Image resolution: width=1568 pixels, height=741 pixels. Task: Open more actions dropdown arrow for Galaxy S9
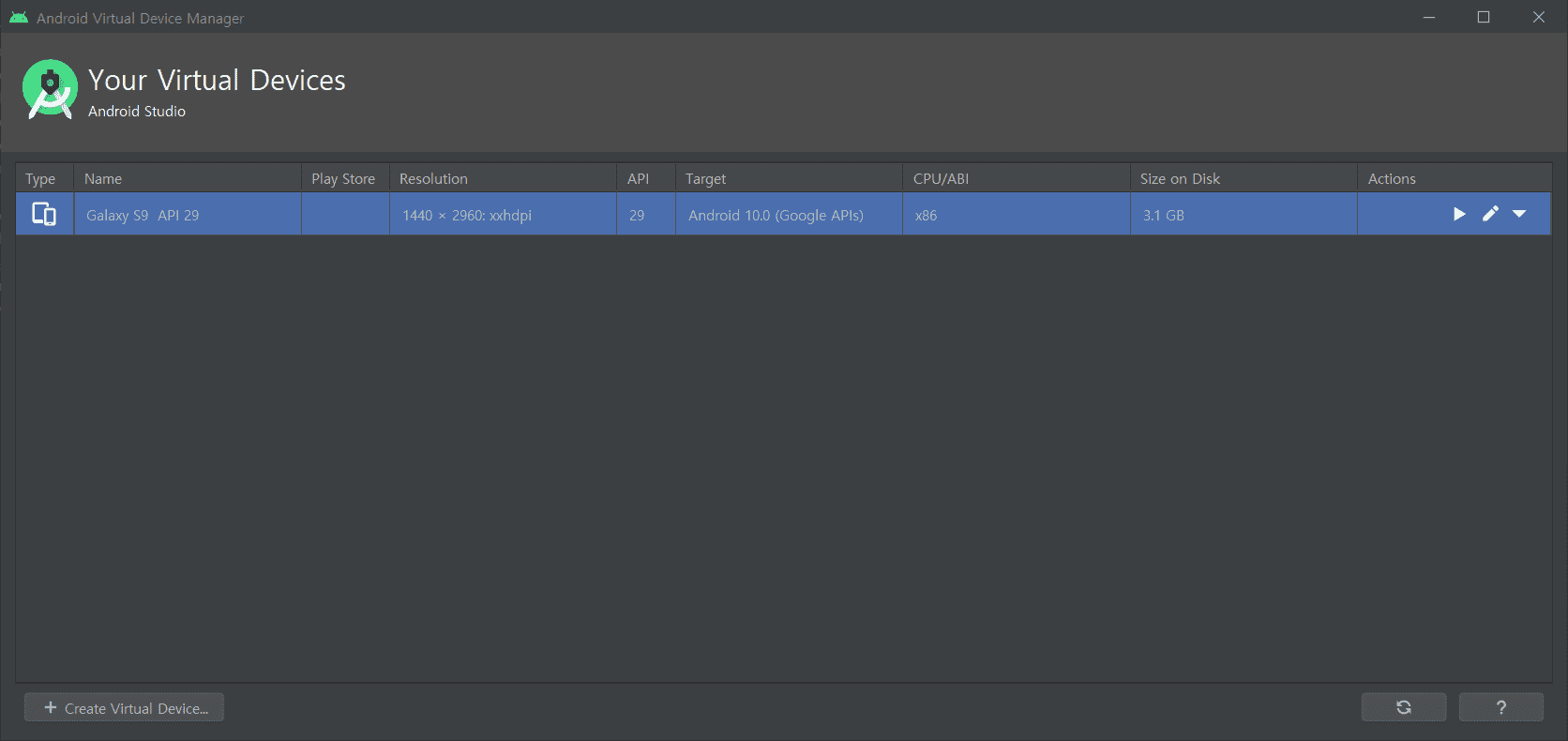[1519, 214]
